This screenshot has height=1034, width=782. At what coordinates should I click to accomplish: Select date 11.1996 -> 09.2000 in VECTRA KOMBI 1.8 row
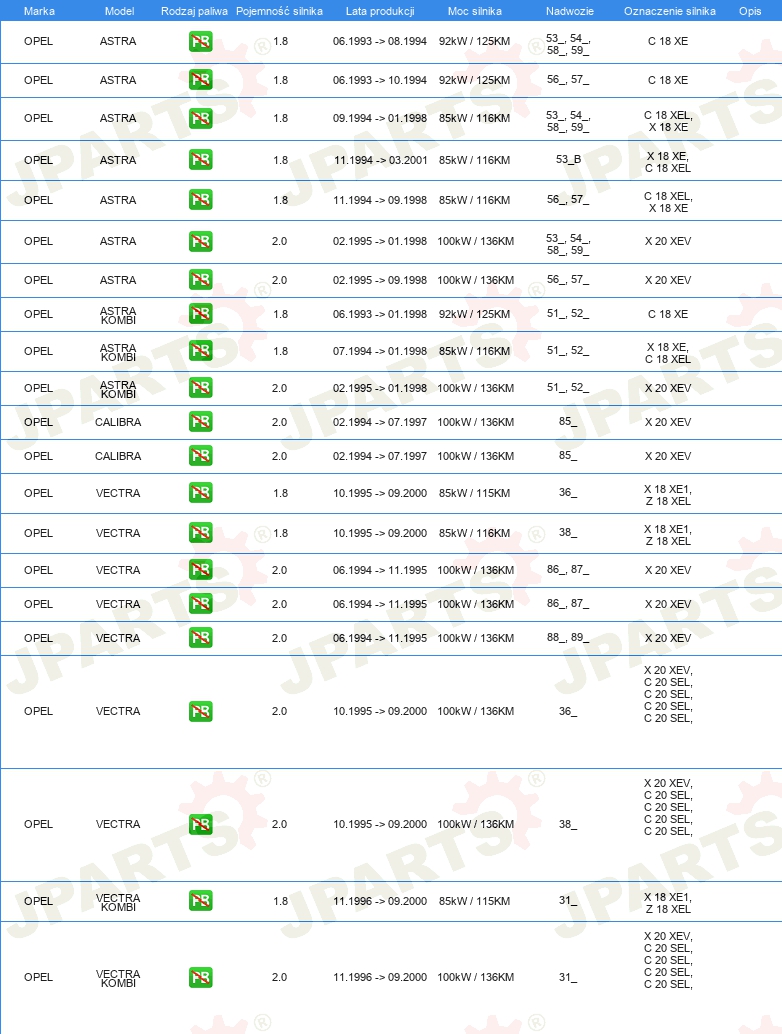(x=380, y=901)
